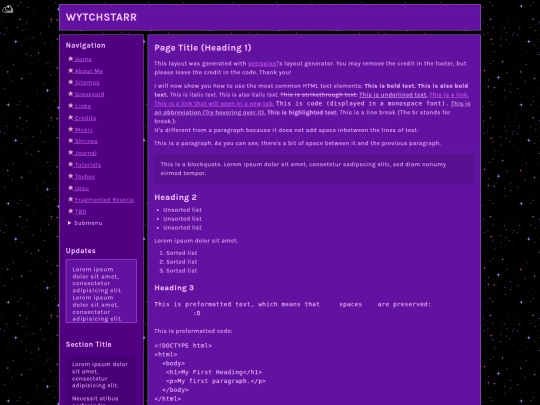Open the Credits navigation link

[x=85, y=118]
